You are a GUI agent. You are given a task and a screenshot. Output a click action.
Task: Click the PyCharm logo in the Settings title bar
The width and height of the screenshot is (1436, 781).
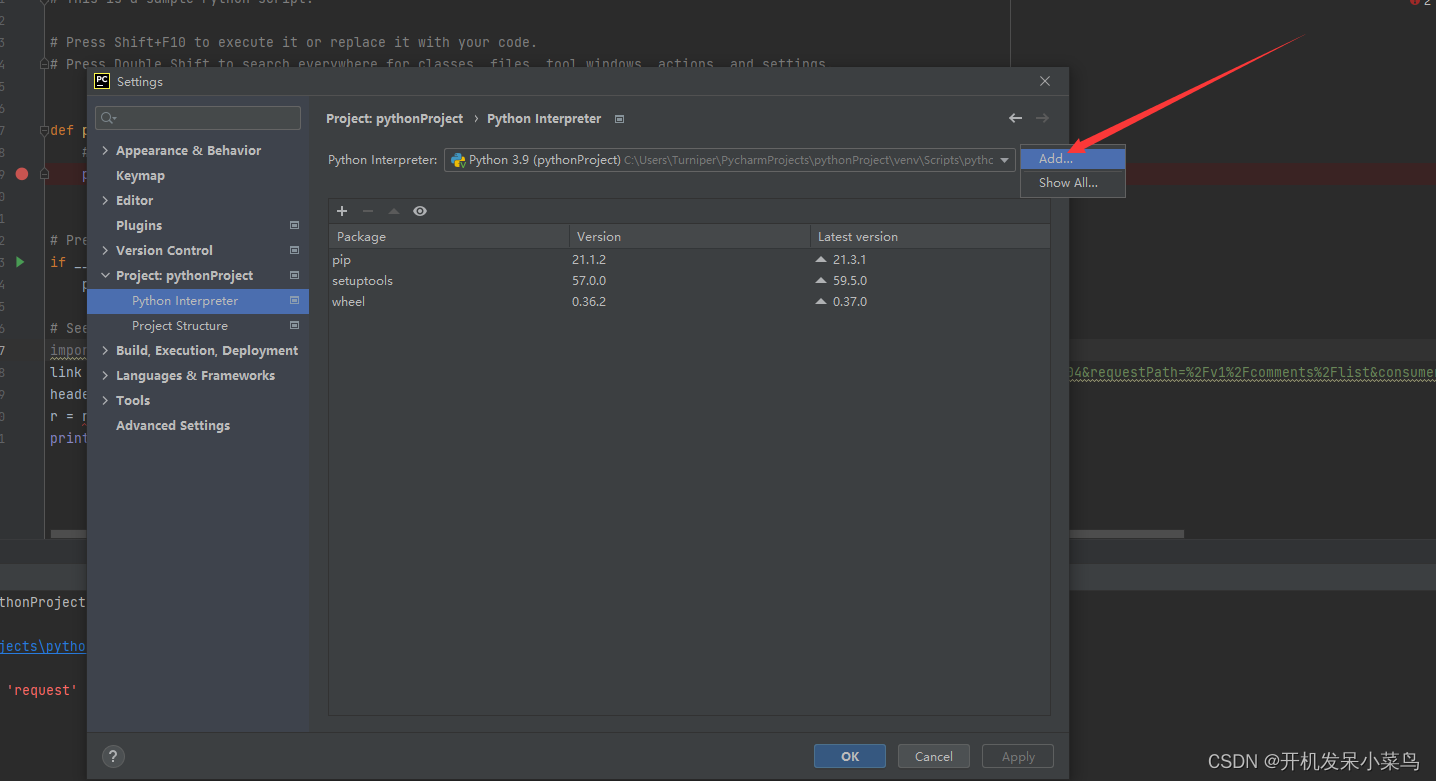click(x=102, y=81)
